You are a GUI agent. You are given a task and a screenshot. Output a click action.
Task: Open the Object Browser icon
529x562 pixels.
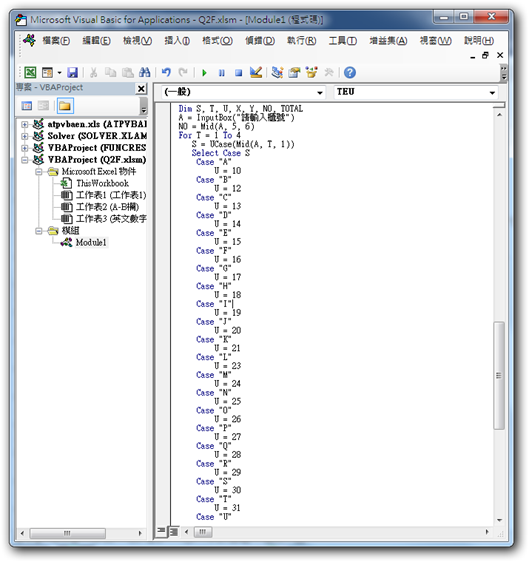pos(311,73)
